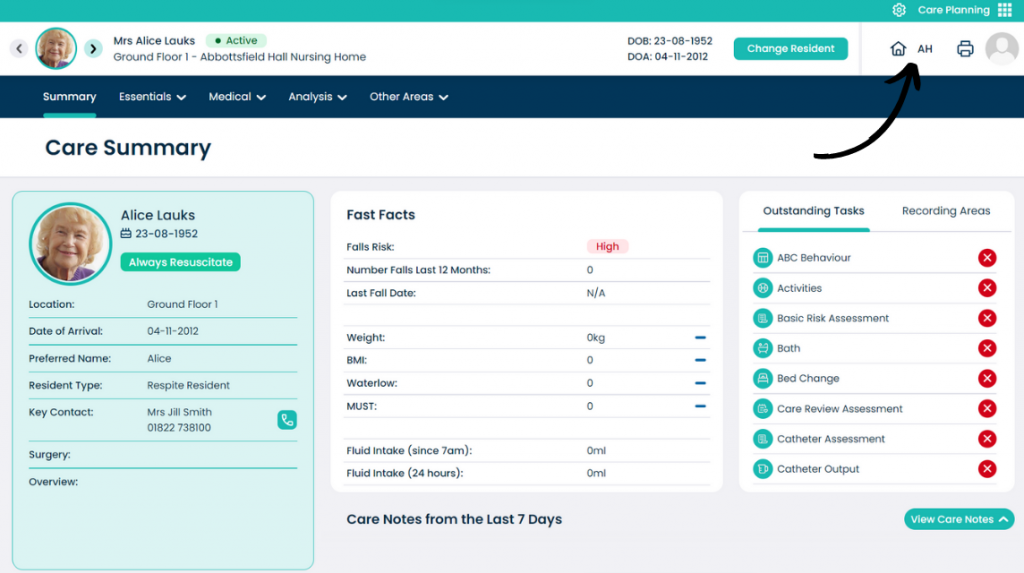Click Always Resuscitate badge
Viewport: 1024px width, 573px height.
tap(180, 262)
